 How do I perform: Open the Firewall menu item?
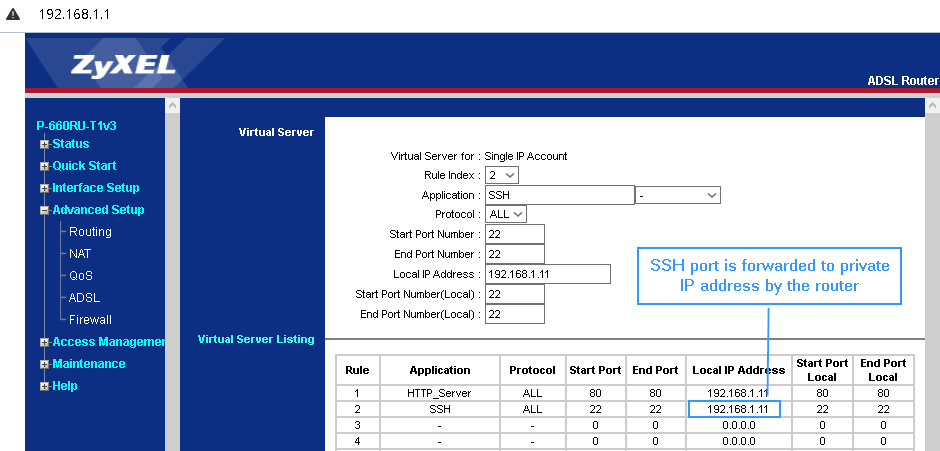(x=91, y=320)
